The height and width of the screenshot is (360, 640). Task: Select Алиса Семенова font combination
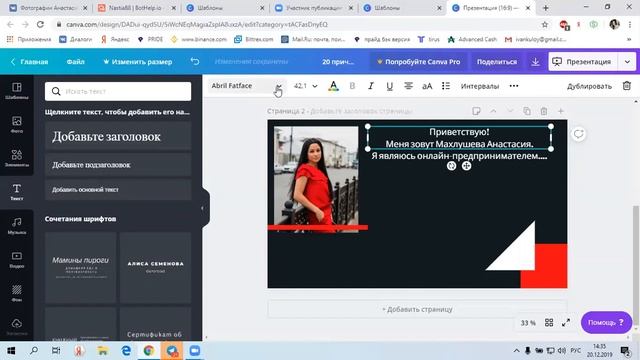(x=155, y=268)
